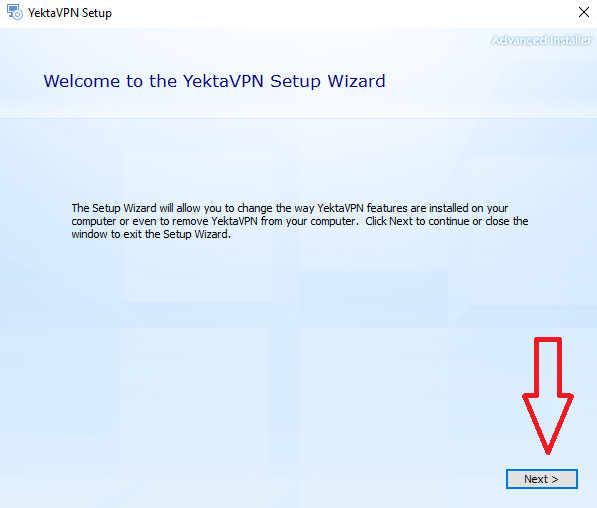Click the YektaVPN Setup window title text

point(70,13)
